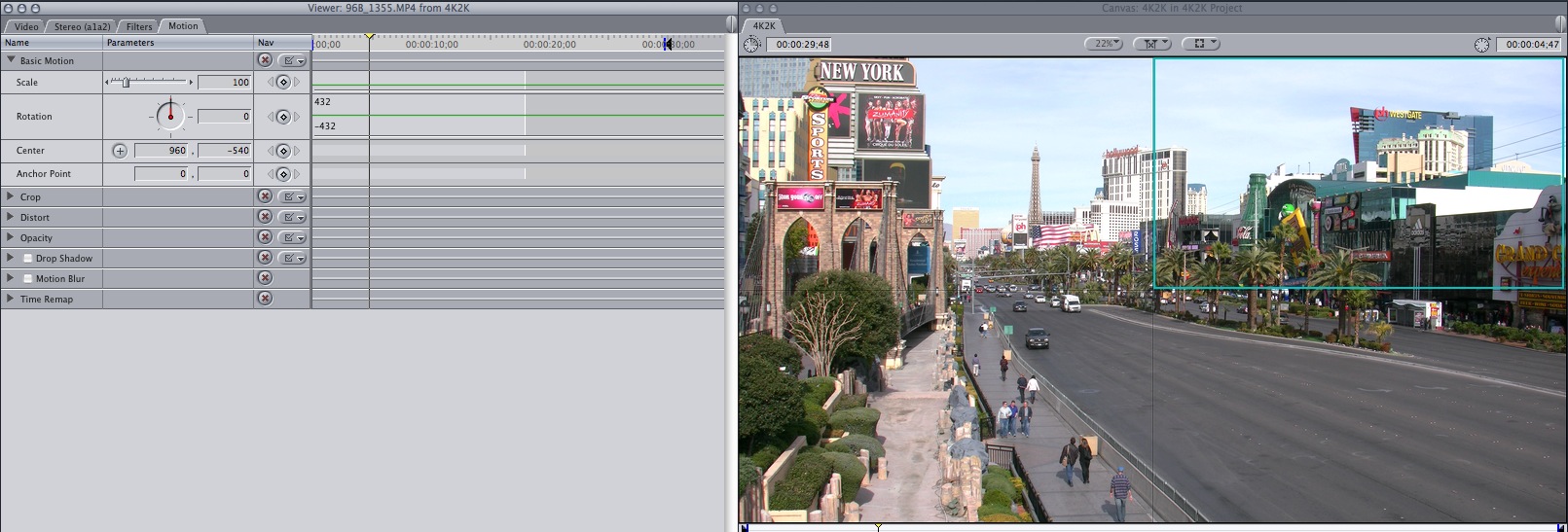Enable the Motion Blur checkbox
The height and width of the screenshot is (532, 1568).
coord(28,279)
